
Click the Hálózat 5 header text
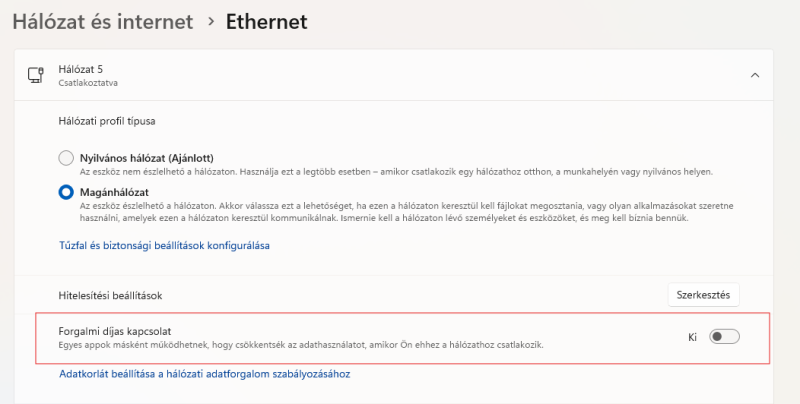(x=82, y=68)
